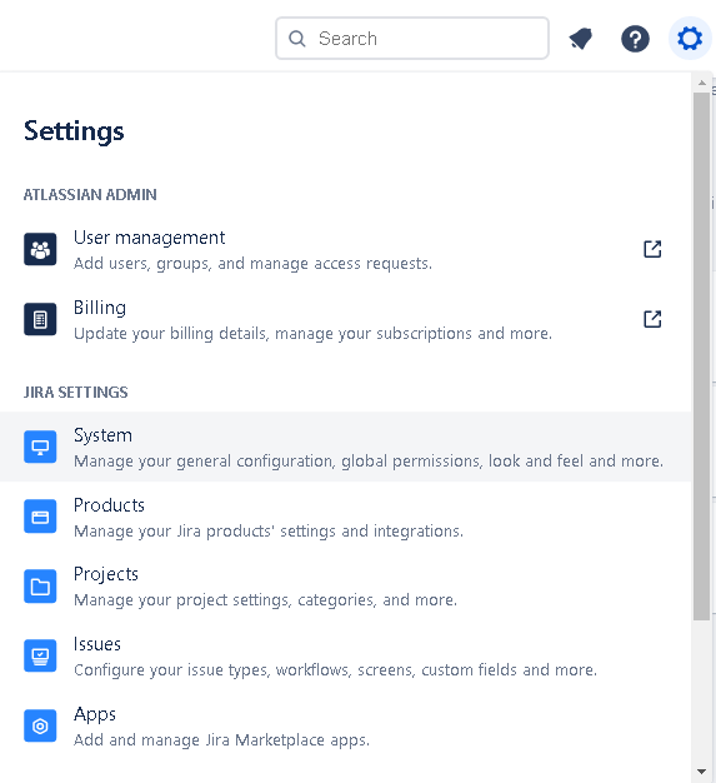This screenshot has height=784, width=716.
Task: Click 'Add and manage Jira Marketplace apps.' text
Action: (x=222, y=740)
